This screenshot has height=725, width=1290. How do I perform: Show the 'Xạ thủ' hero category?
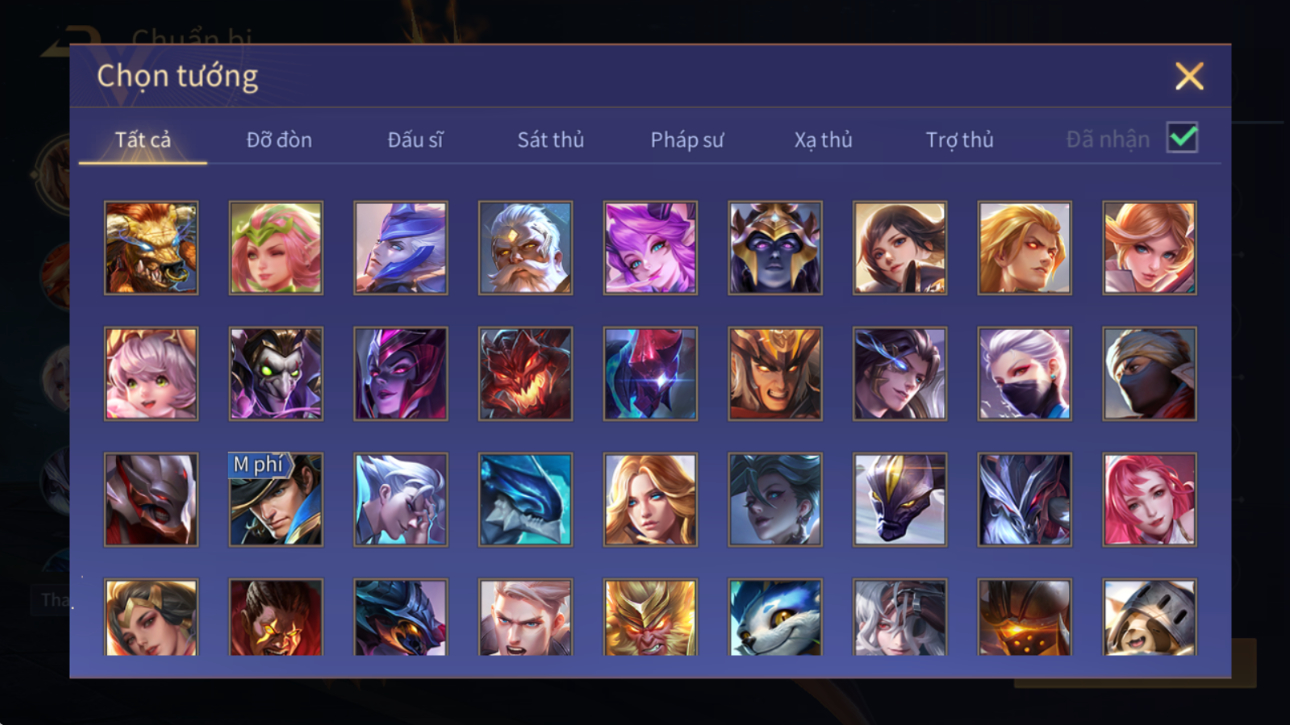tap(823, 140)
